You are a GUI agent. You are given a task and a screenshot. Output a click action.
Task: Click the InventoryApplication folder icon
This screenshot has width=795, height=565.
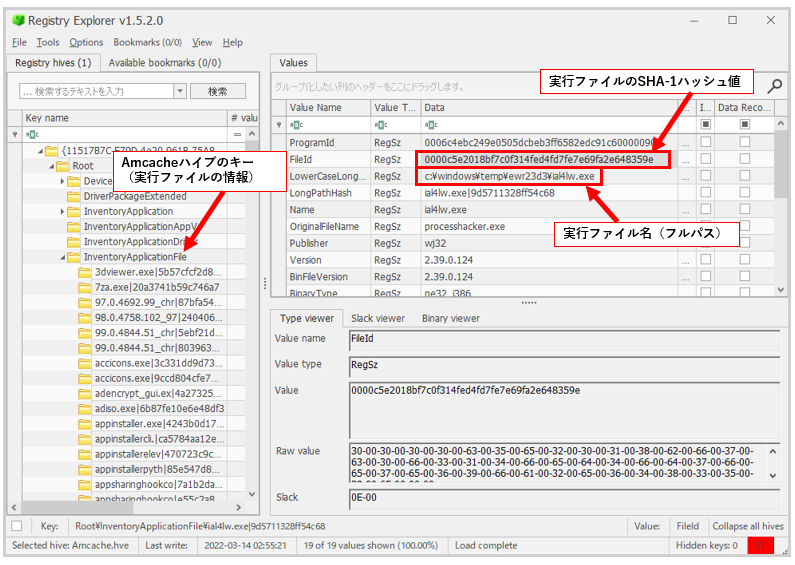[74, 211]
